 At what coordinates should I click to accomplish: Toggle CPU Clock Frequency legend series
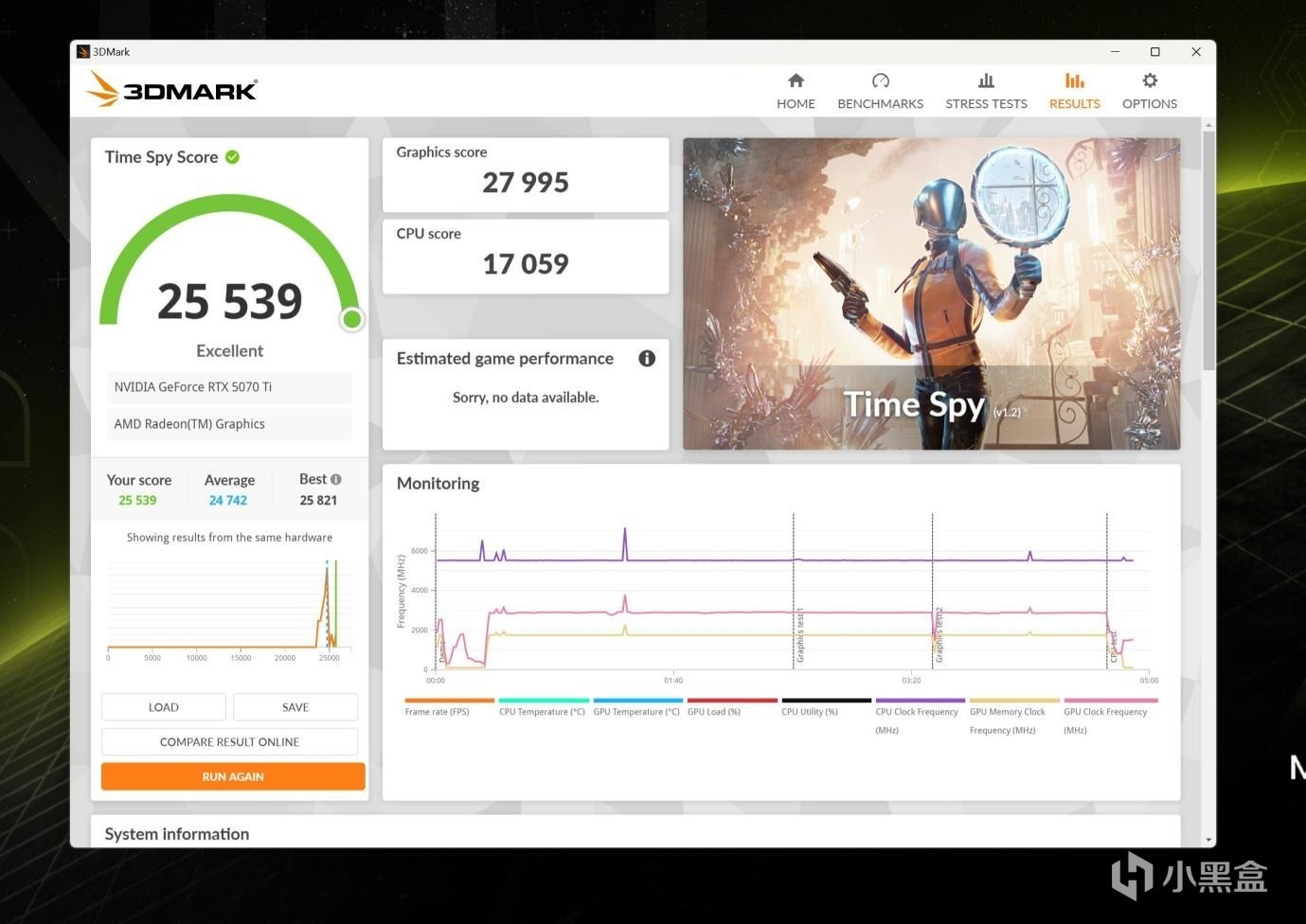920,717
